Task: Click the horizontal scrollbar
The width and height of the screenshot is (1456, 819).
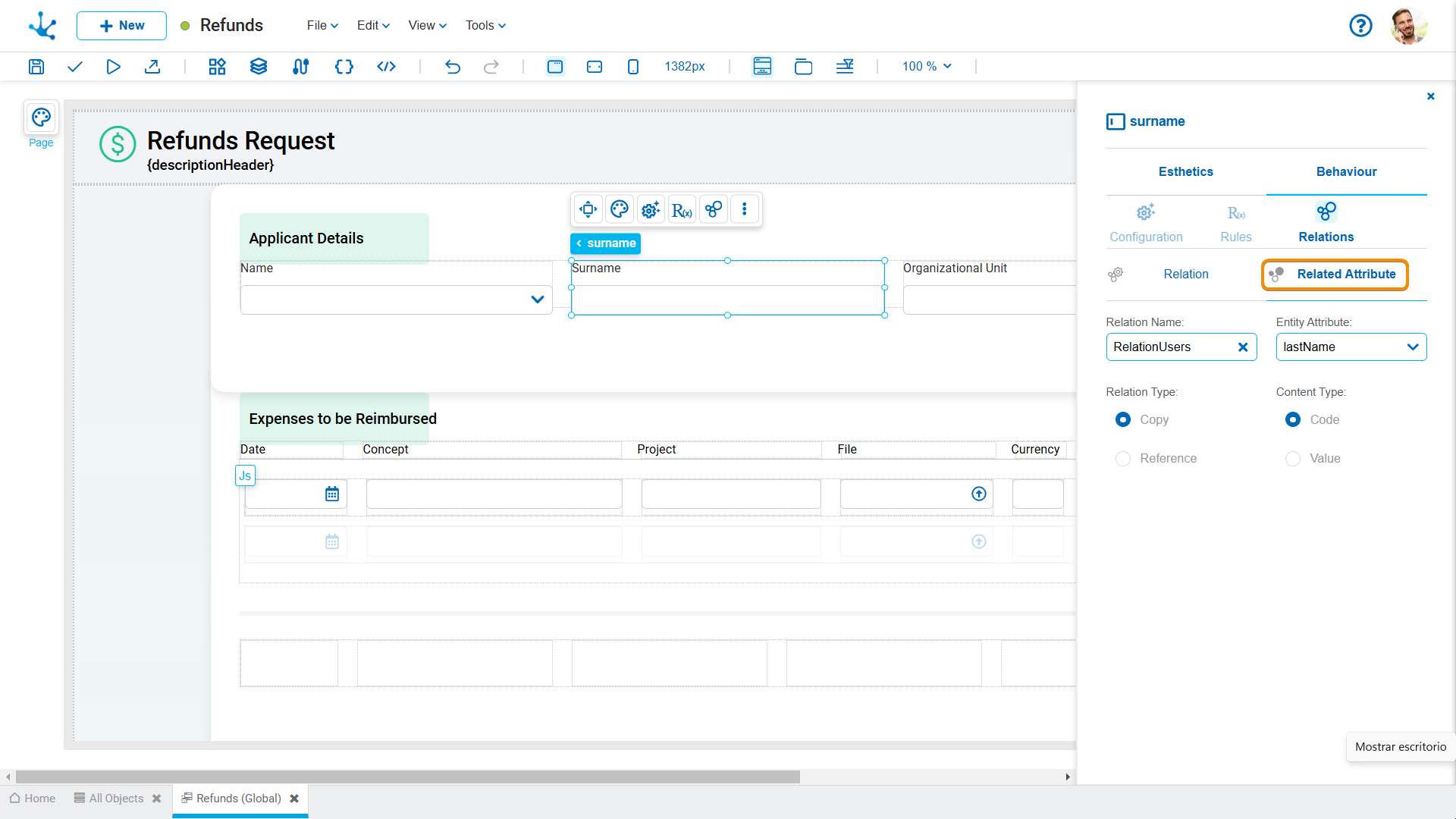Action: (407, 777)
